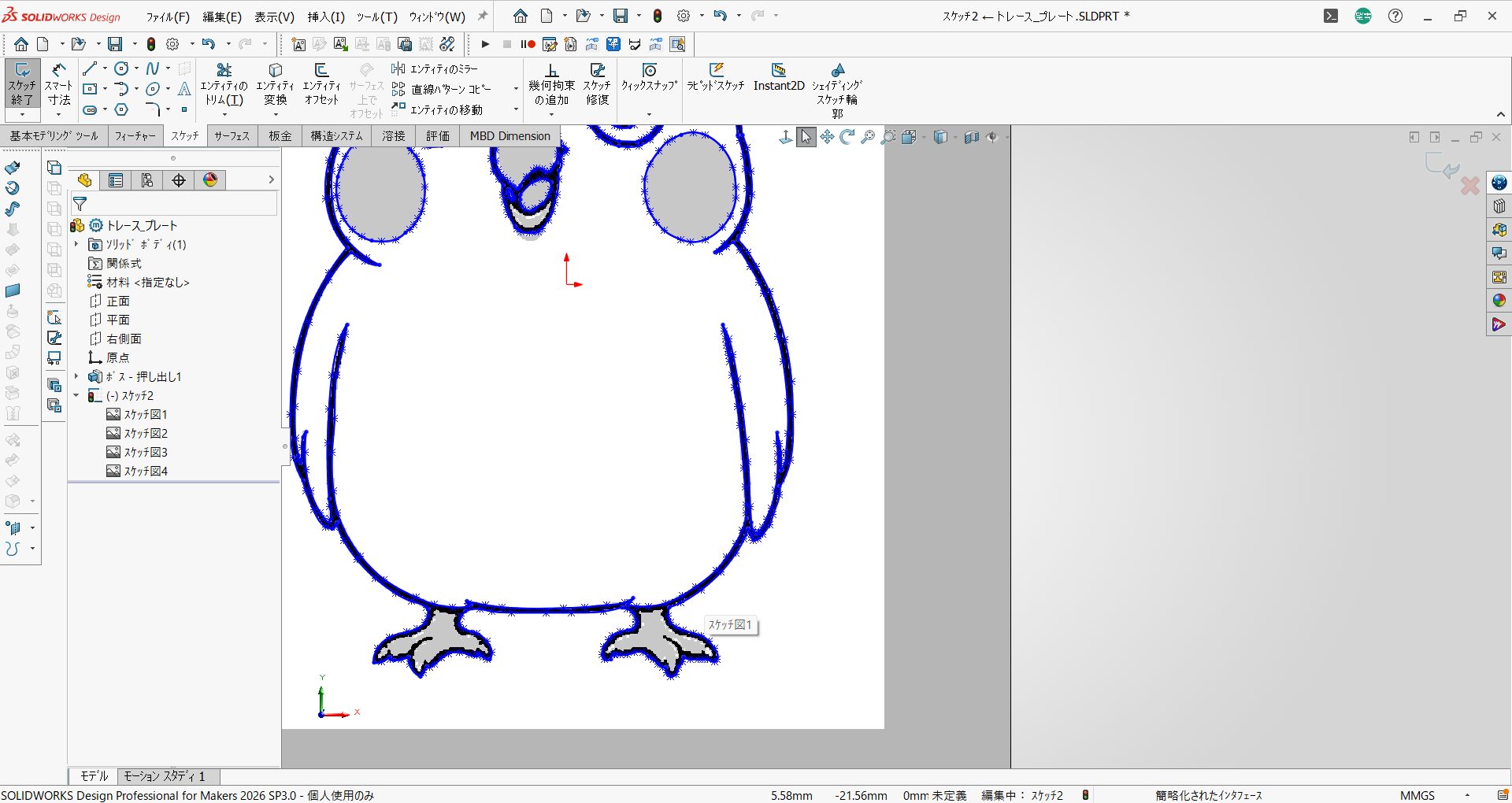1512x803 pixels.
Task: Open the PropertyManager tab
Action: [x=116, y=180]
